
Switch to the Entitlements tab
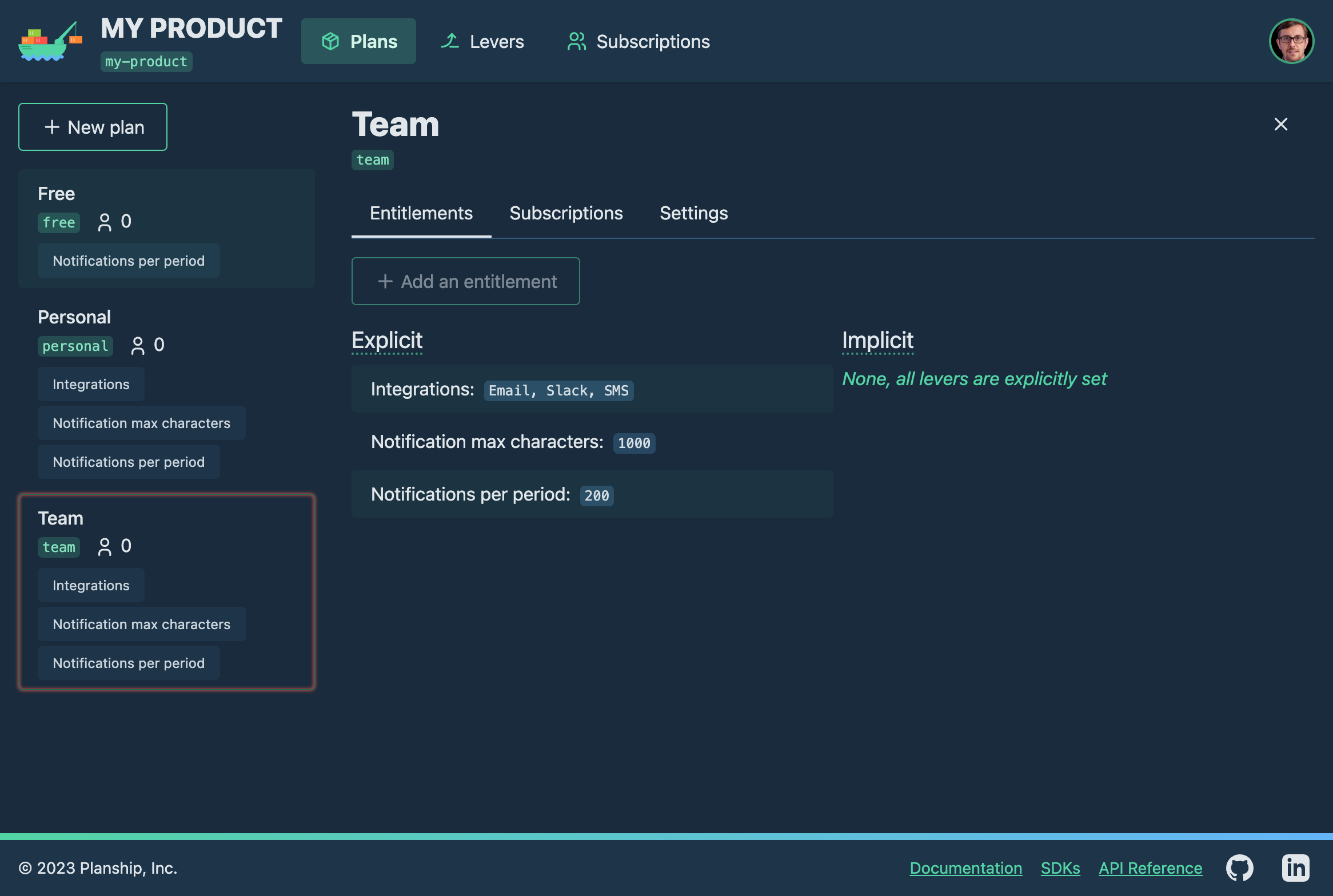(421, 213)
